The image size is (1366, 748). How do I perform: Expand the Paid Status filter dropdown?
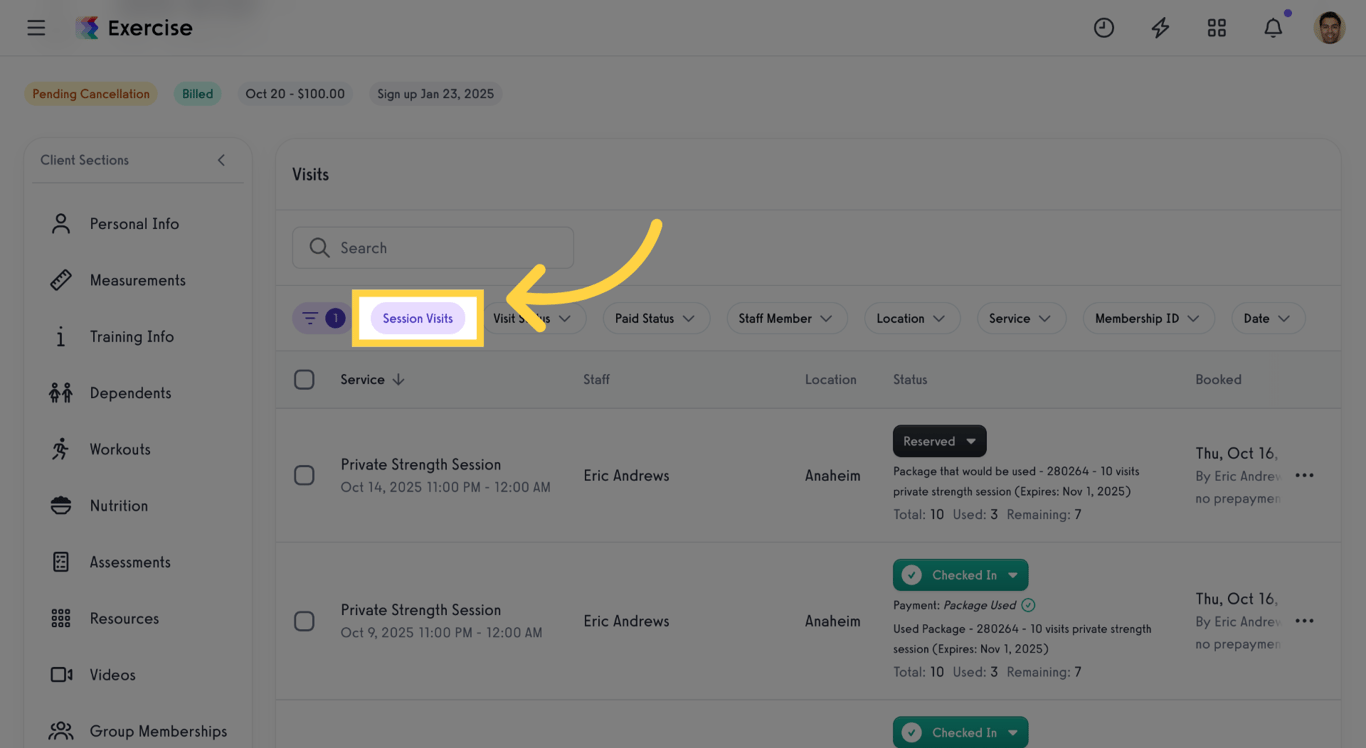click(x=655, y=318)
